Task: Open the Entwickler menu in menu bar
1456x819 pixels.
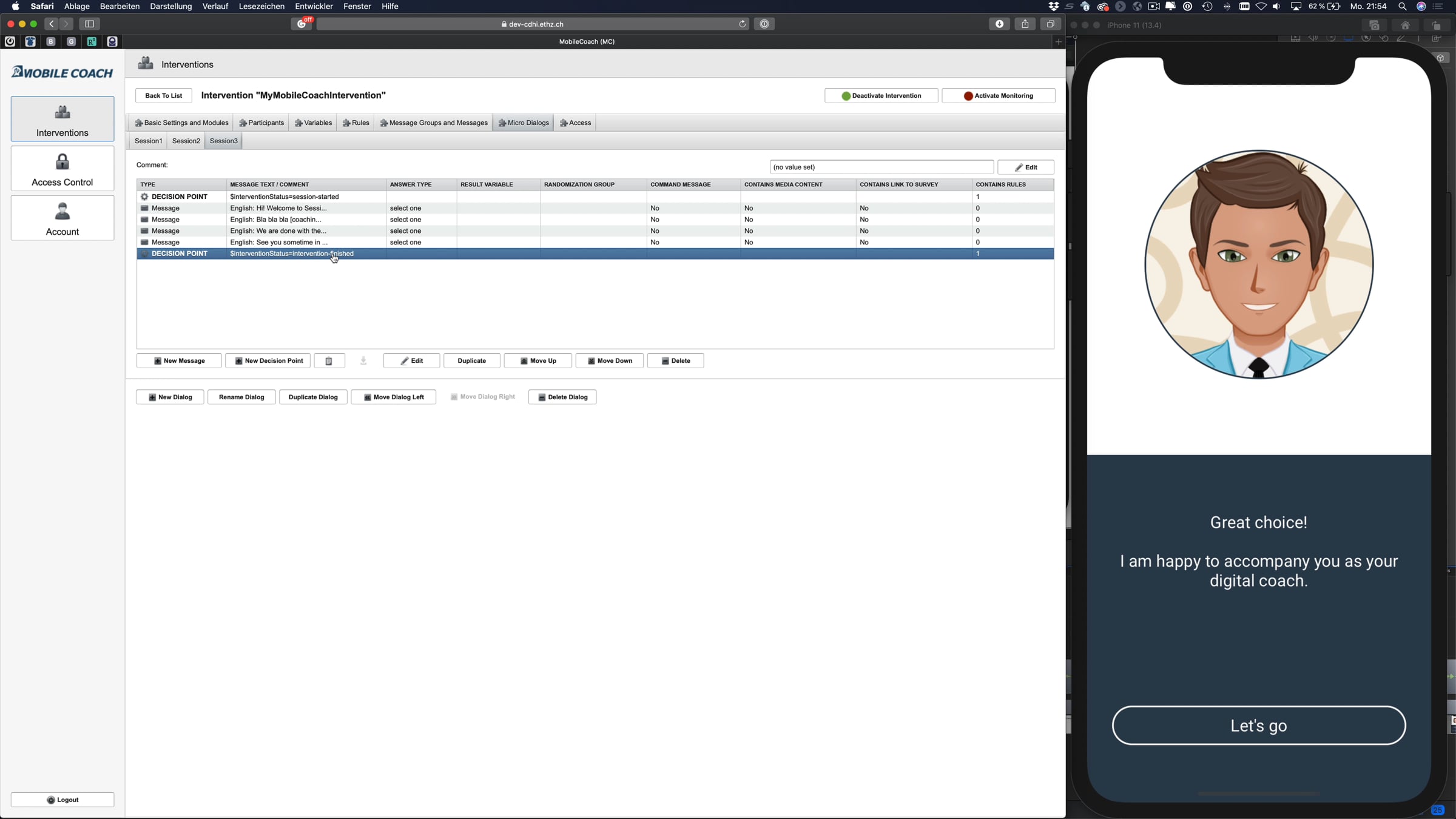Action: point(314,7)
